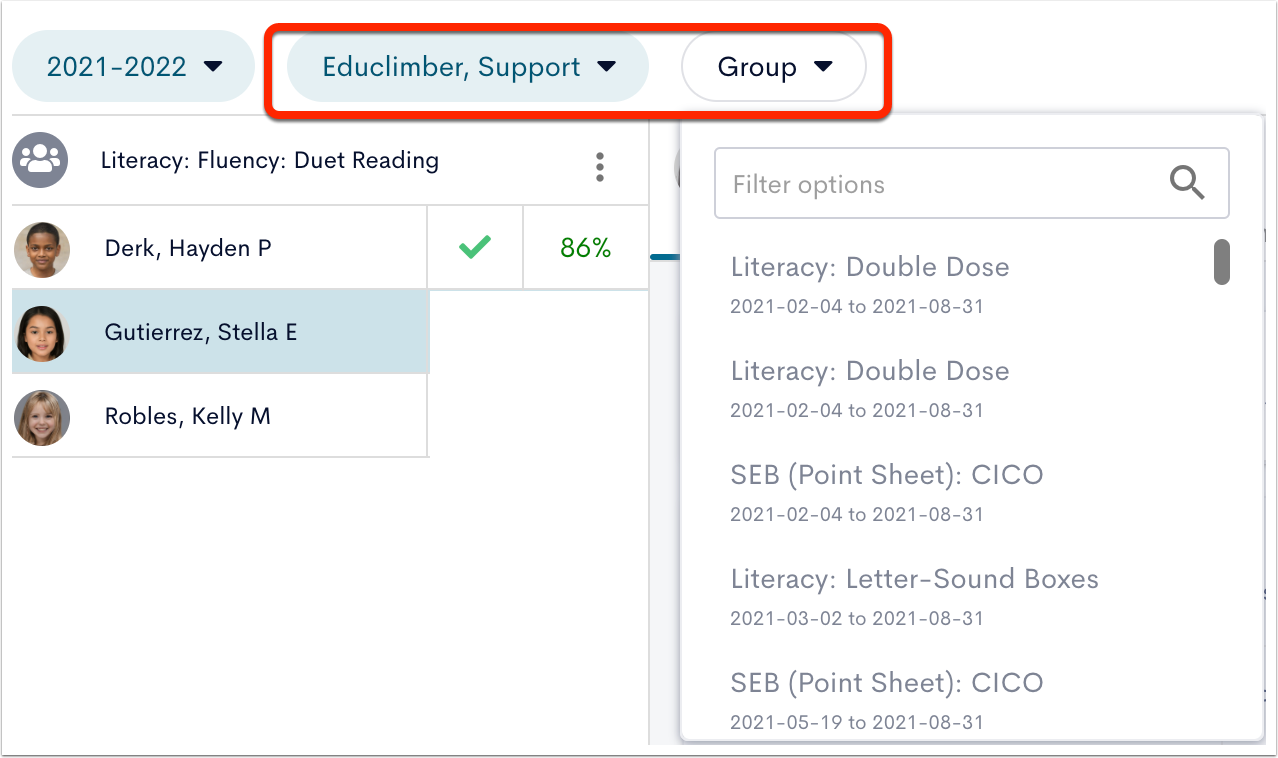Open the Group dropdown
The image size is (1278, 758).
[x=774, y=67]
